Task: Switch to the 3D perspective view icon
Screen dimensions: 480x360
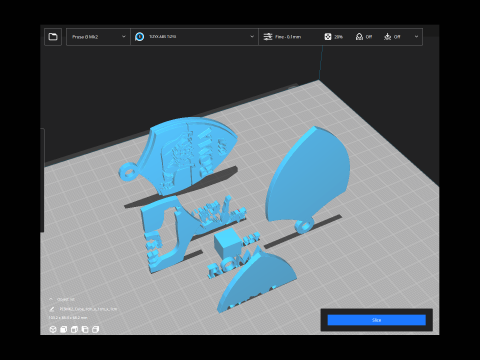Action: click(x=53, y=329)
